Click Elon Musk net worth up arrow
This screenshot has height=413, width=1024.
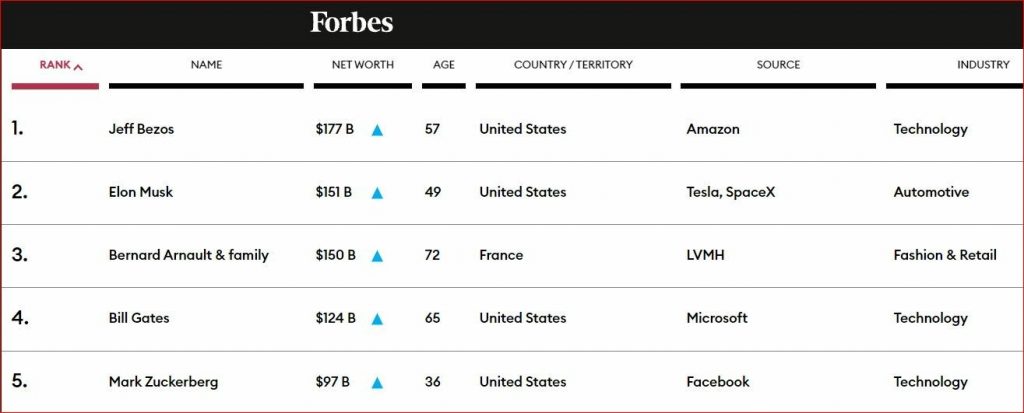(377, 193)
